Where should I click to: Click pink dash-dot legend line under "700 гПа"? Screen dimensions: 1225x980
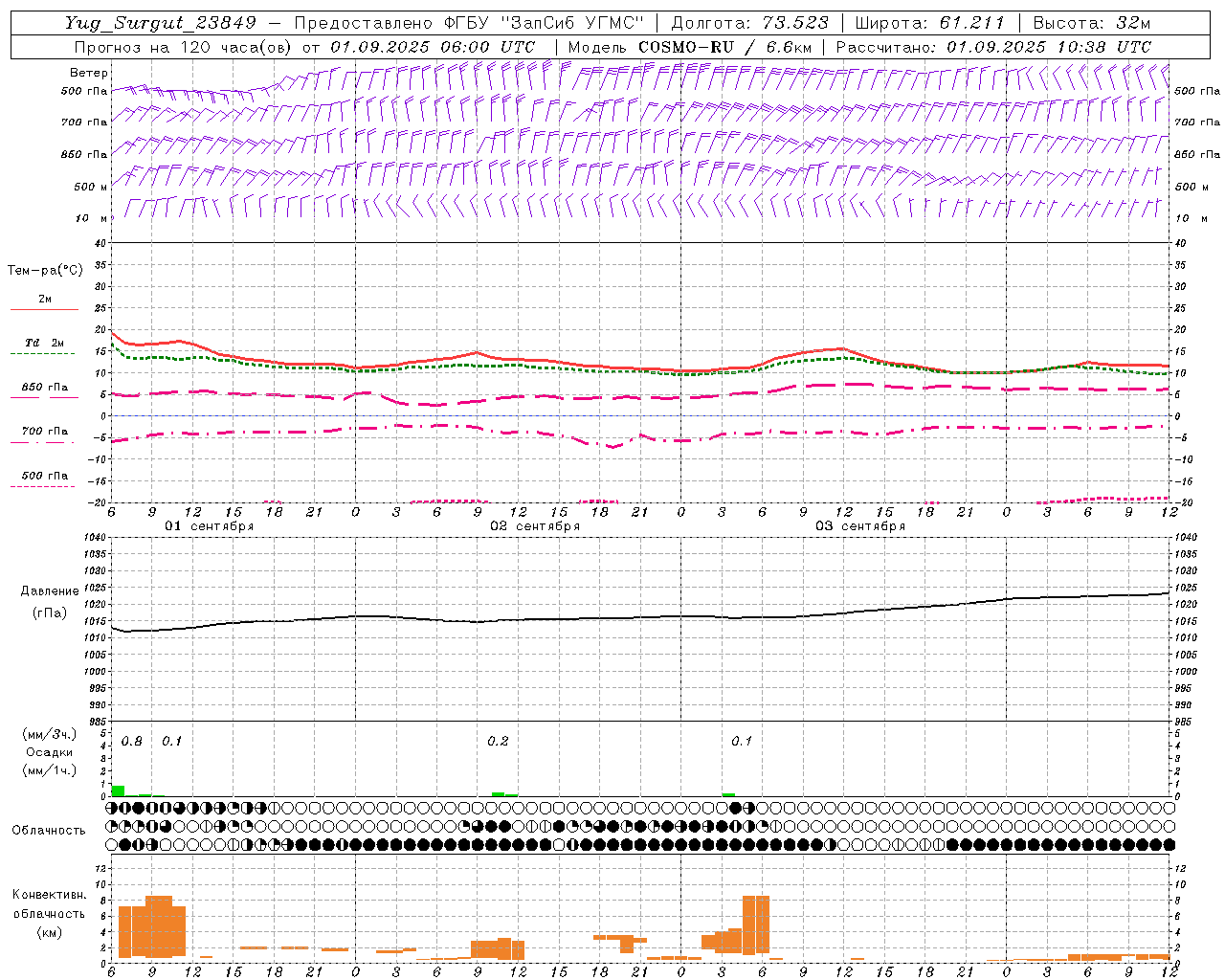point(43,442)
